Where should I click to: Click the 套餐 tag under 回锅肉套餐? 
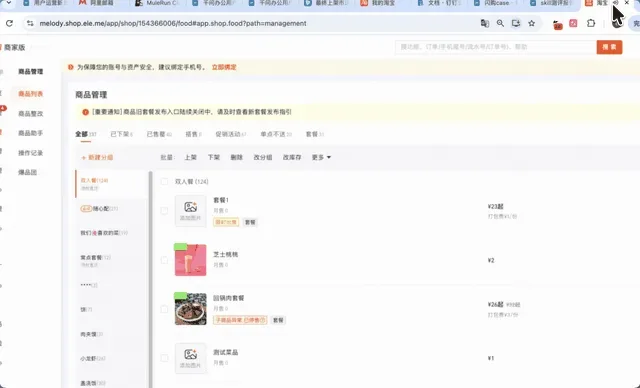click(278, 320)
